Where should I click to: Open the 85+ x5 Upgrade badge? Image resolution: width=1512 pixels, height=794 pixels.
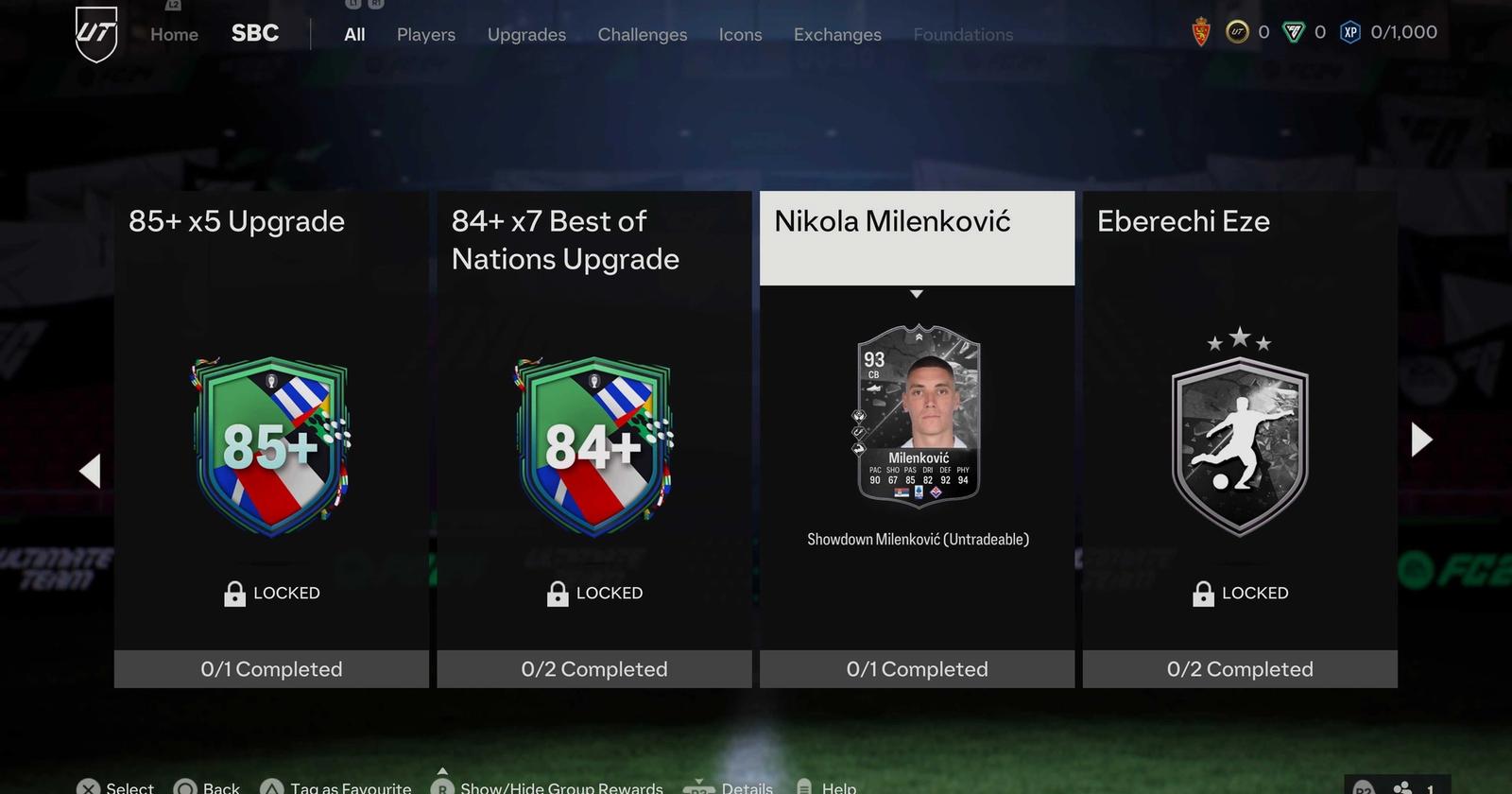(x=272, y=447)
